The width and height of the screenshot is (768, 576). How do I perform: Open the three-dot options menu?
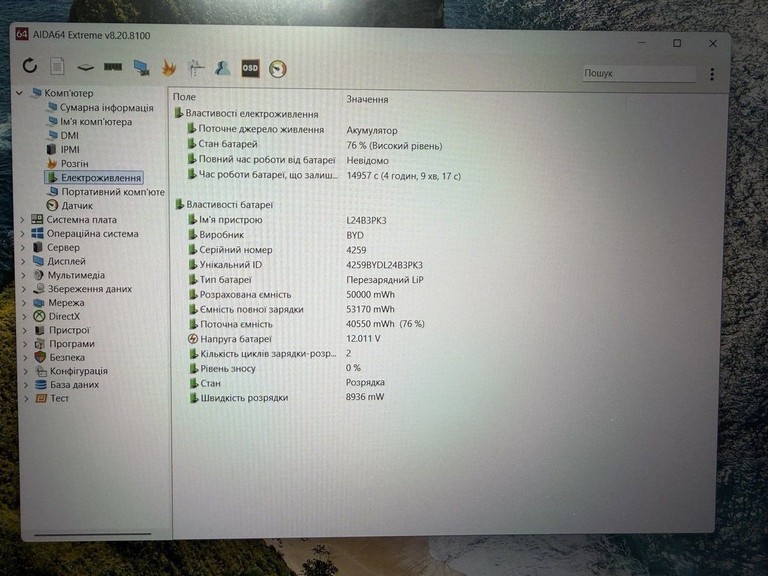pos(712,74)
